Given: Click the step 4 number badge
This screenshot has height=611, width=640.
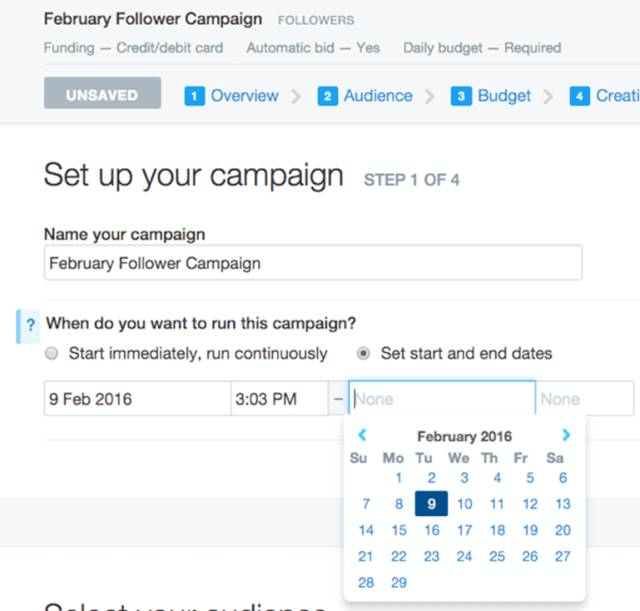Looking at the screenshot, I should pyautogui.click(x=579, y=96).
